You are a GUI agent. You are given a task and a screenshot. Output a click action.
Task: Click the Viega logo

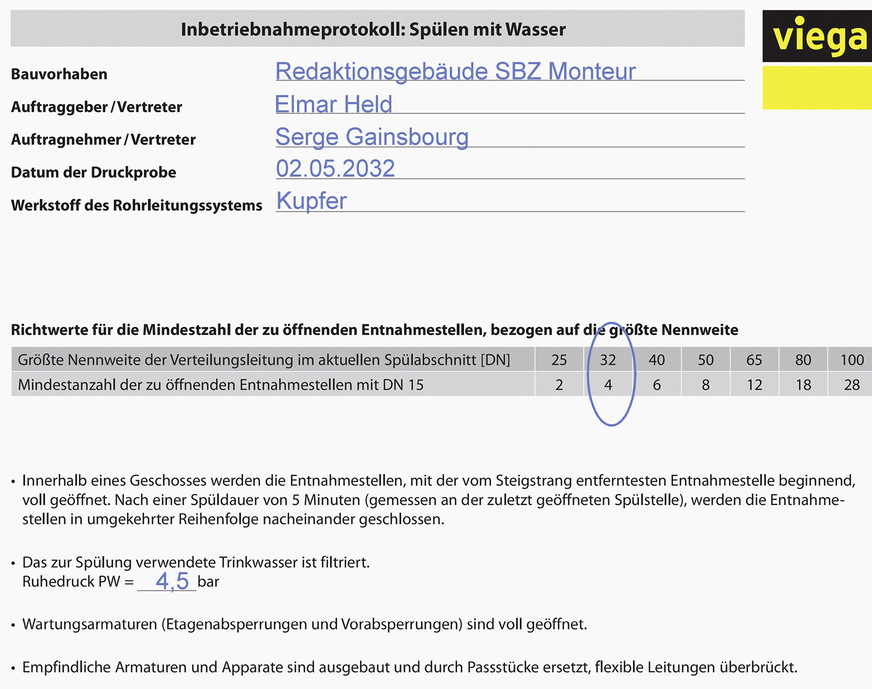pos(815,36)
